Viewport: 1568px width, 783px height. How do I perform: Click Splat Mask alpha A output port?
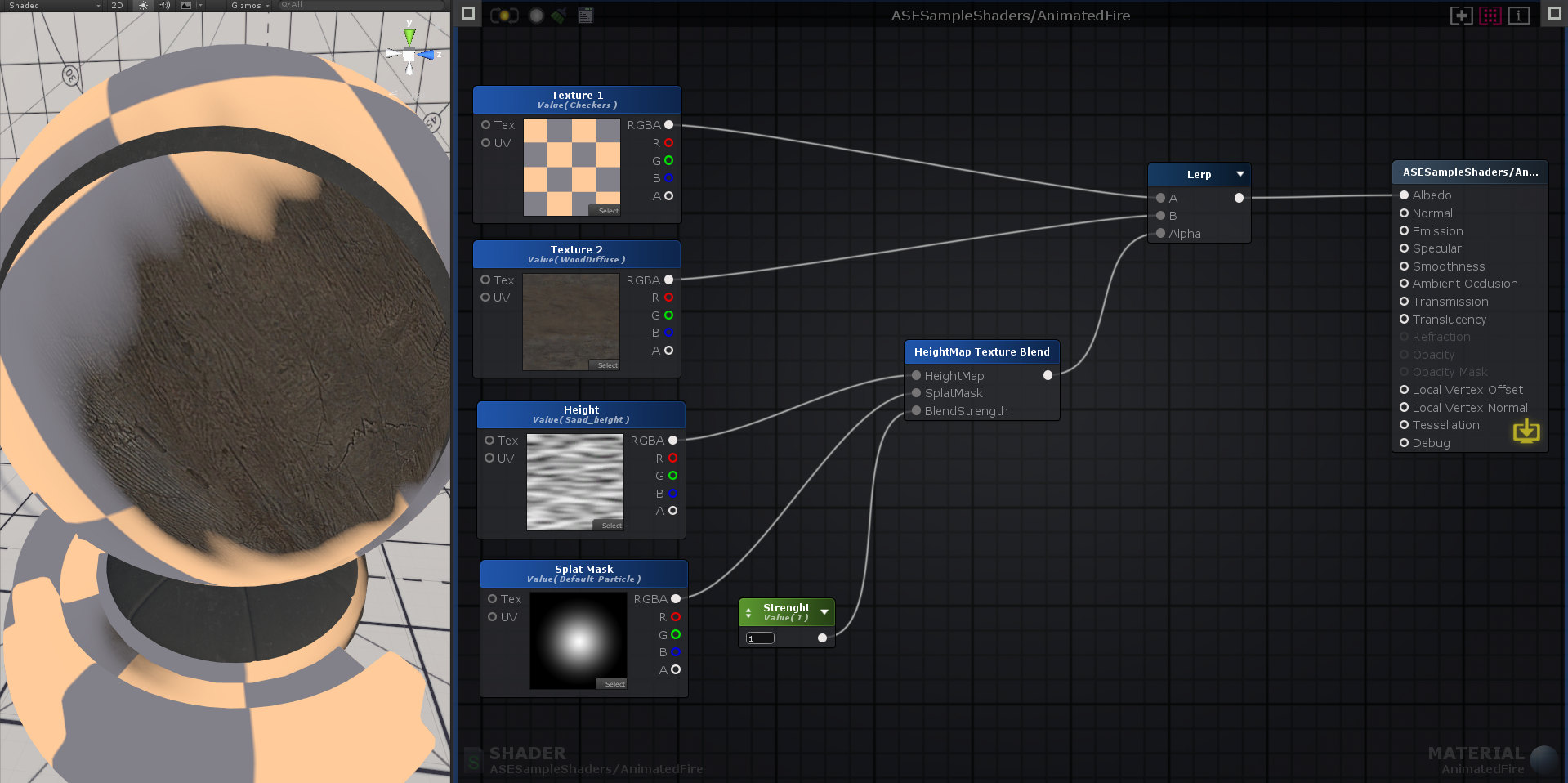click(676, 669)
